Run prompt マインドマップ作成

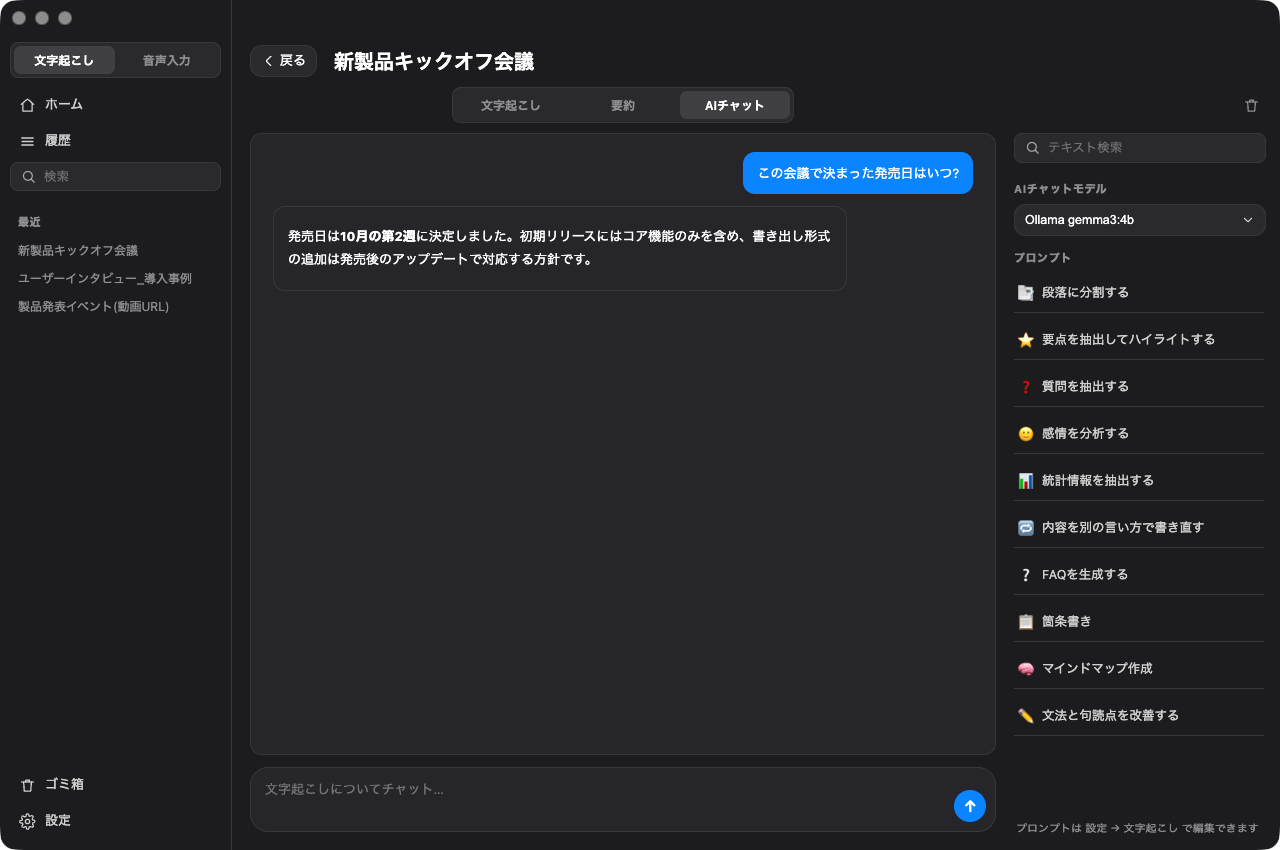click(1139, 669)
